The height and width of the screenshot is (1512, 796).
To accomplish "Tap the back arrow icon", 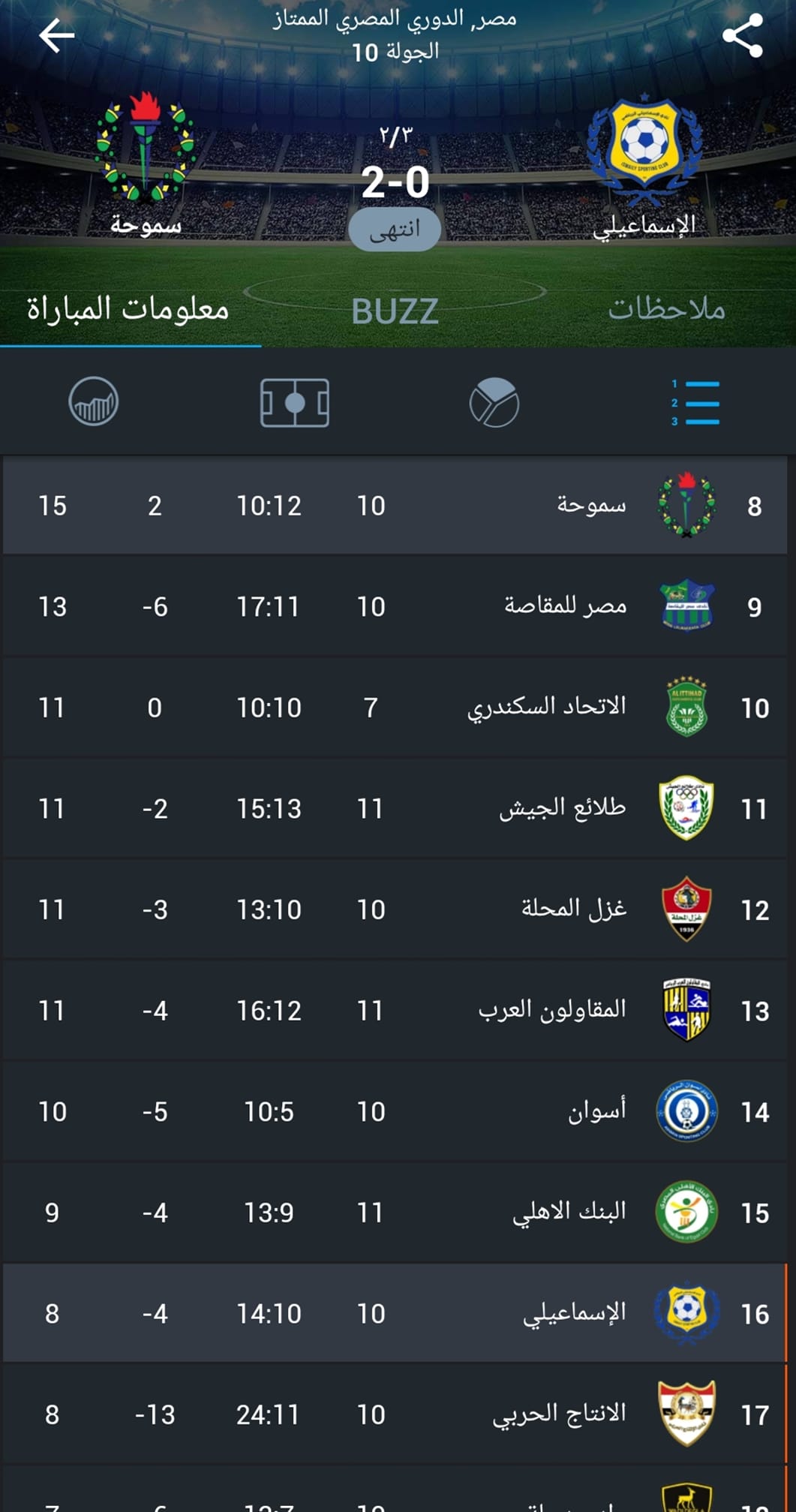I will pyautogui.click(x=56, y=35).
